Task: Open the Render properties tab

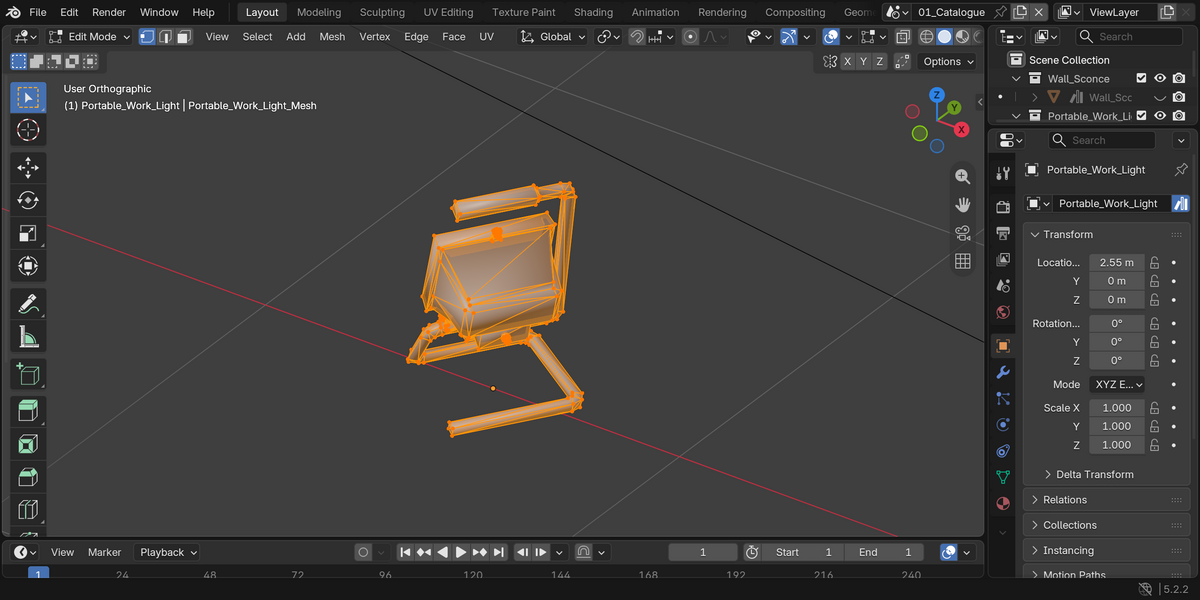Action: point(1003,206)
